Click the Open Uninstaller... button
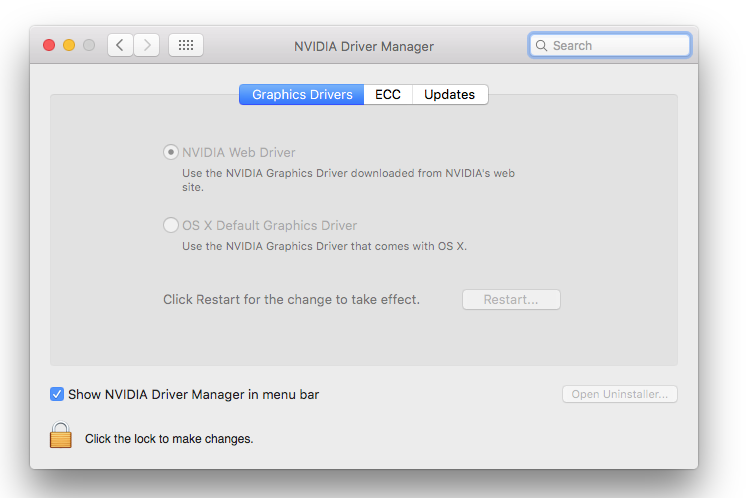 [619, 394]
